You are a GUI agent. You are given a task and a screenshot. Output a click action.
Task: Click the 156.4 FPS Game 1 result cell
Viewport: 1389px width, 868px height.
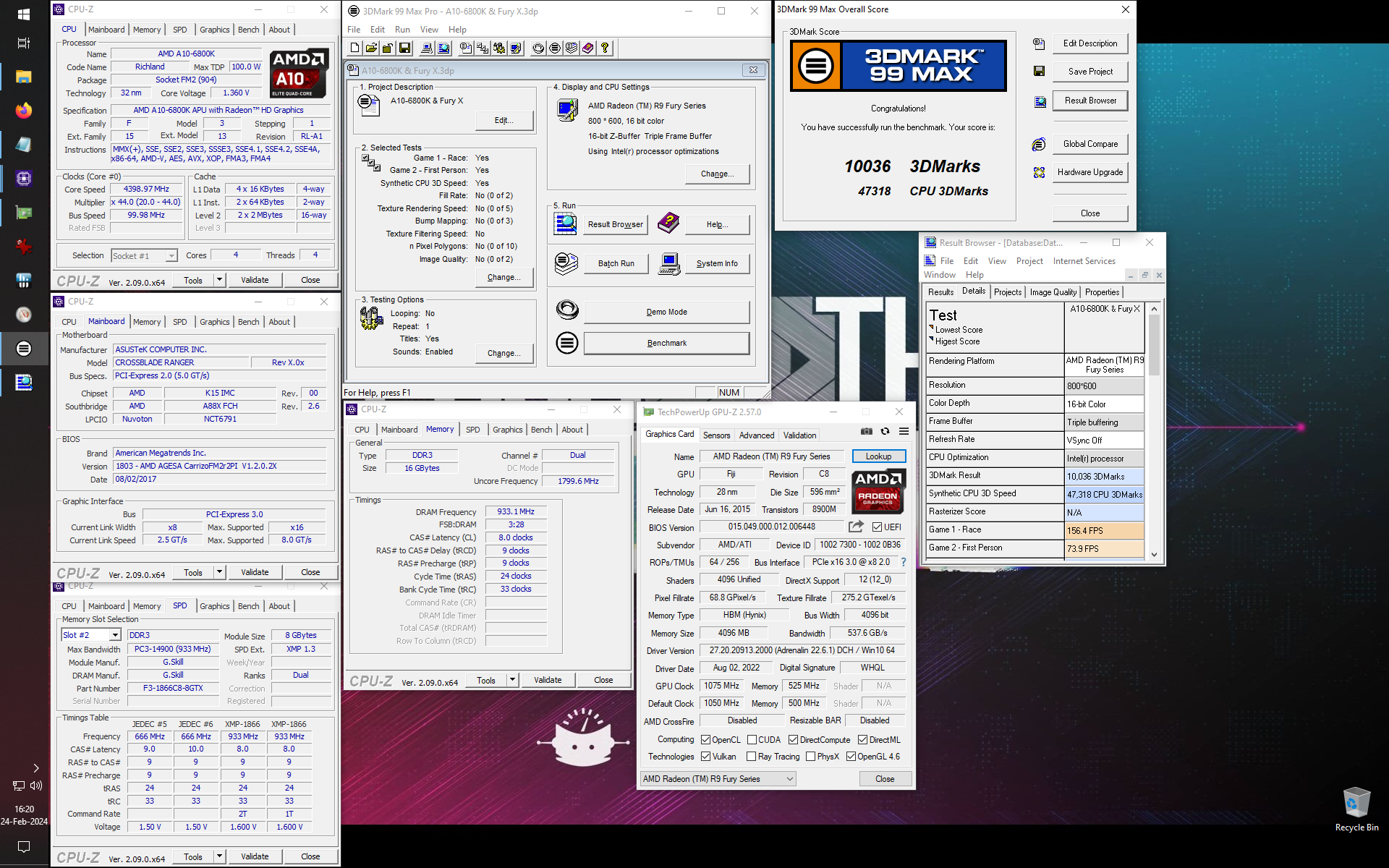pyautogui.click(x=1104, y=530)
